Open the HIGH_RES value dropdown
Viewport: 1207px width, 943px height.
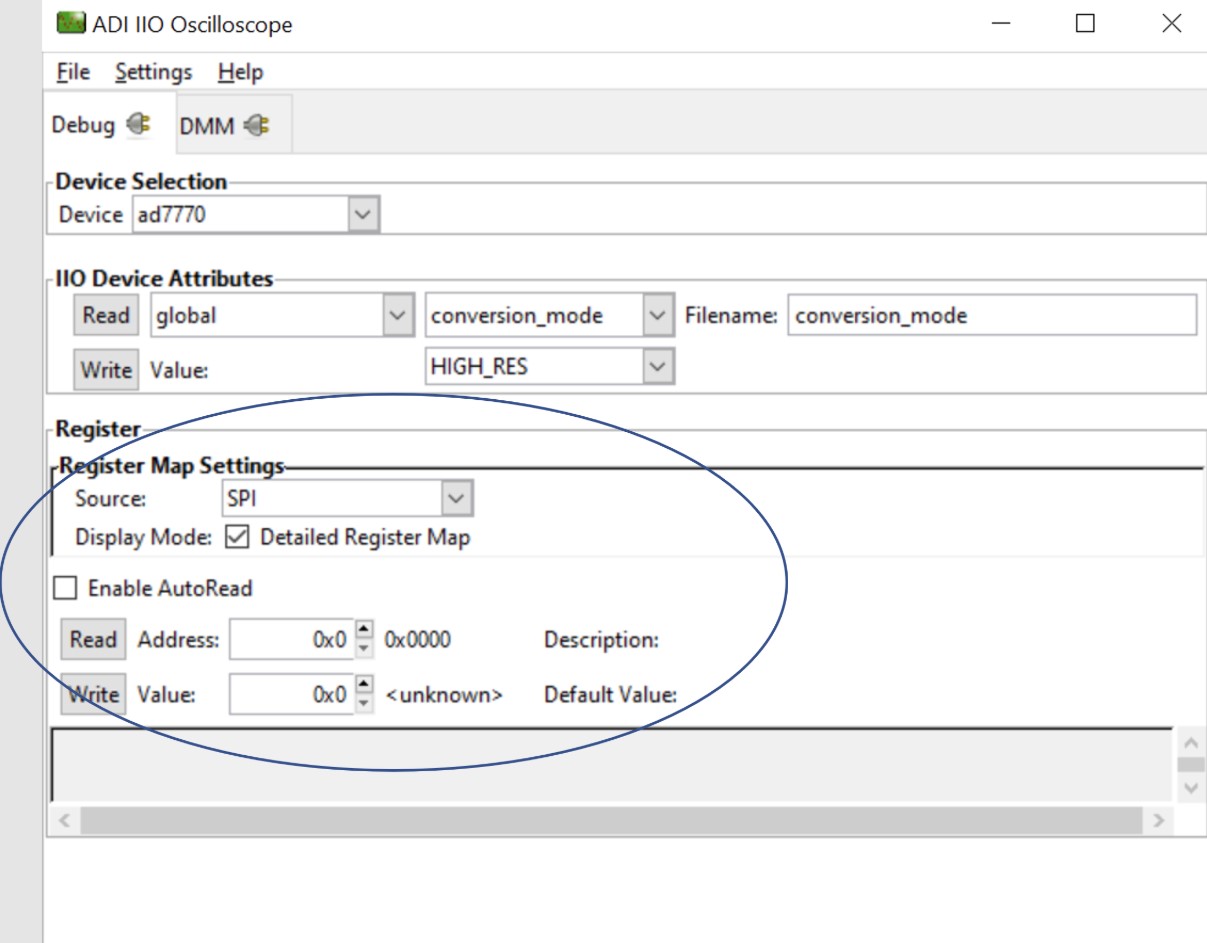tap(657, 367)
